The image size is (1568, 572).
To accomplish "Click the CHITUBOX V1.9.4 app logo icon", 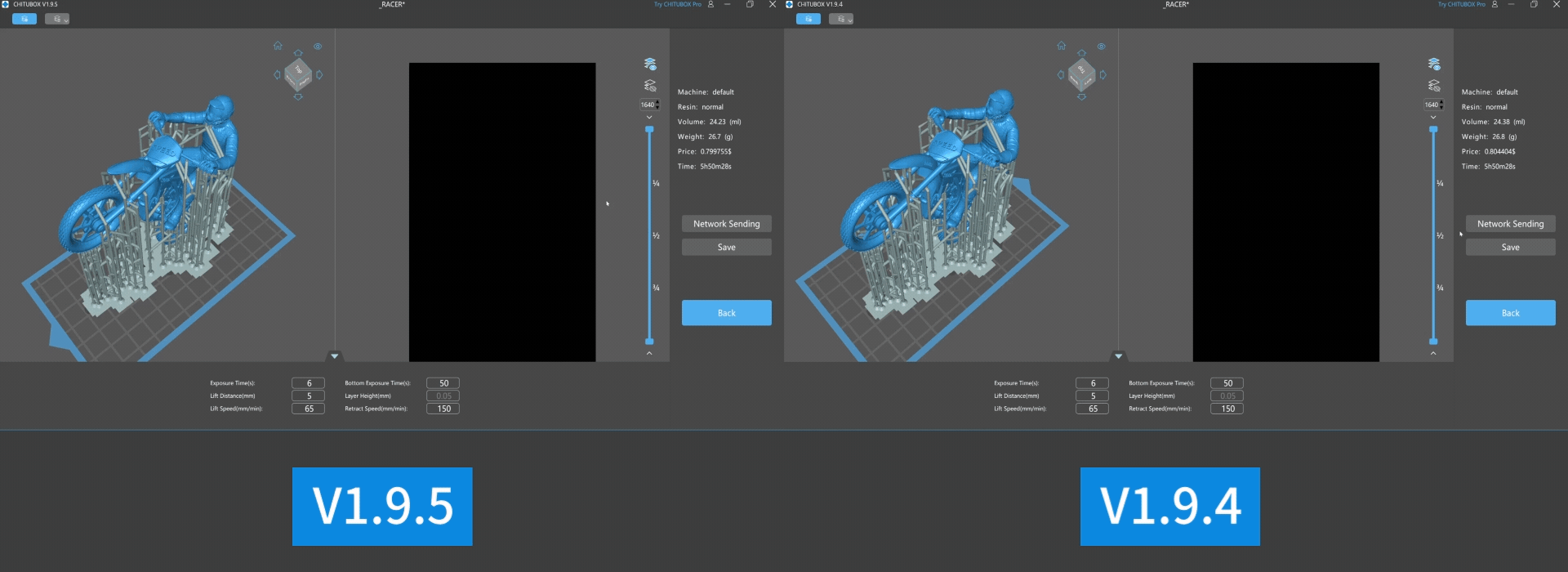I will tap(790, 5).
